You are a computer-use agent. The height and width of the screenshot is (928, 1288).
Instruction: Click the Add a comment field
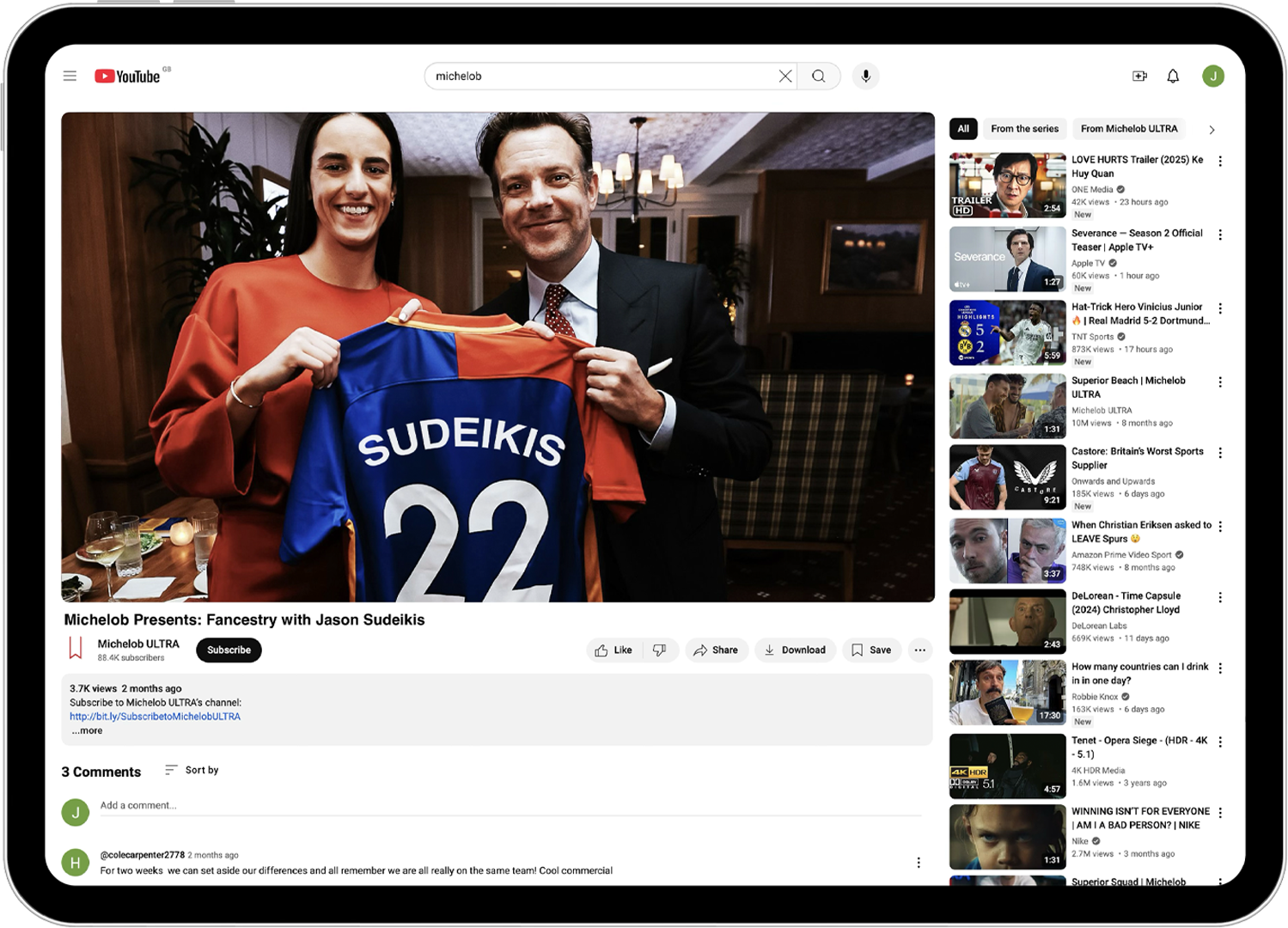510,806
